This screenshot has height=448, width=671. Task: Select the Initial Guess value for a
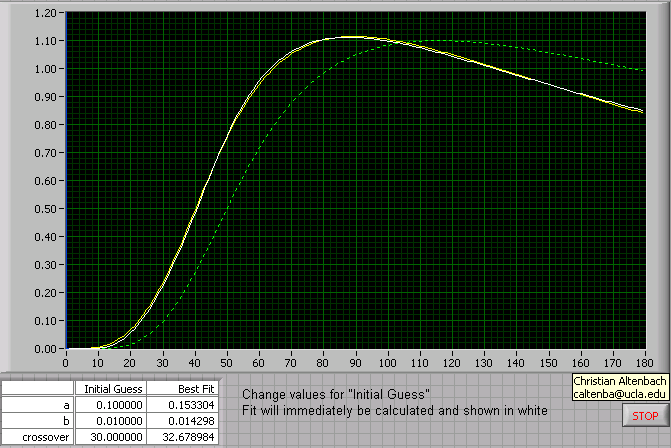point(111,405)
